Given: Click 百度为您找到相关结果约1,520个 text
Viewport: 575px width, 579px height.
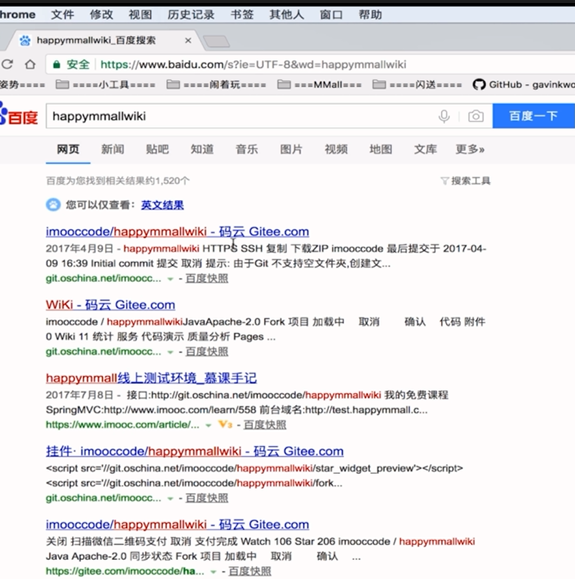Looking at the screenshot, I should (118, 181).
